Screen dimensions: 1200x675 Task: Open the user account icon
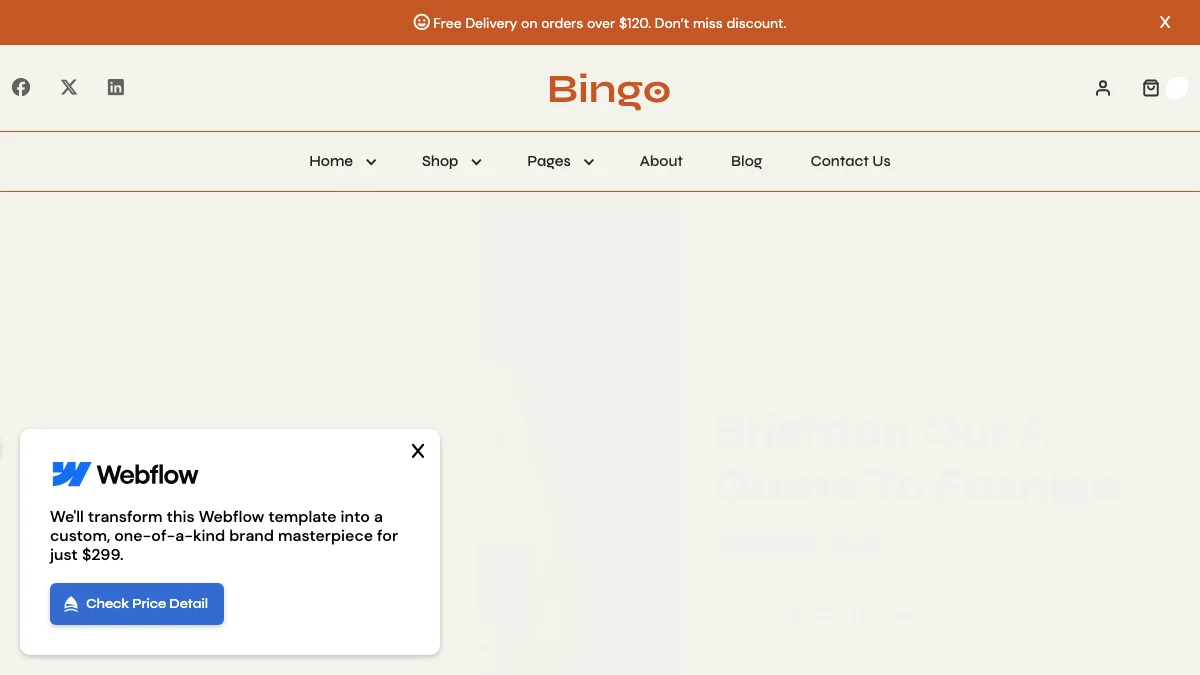(1103, 88)
